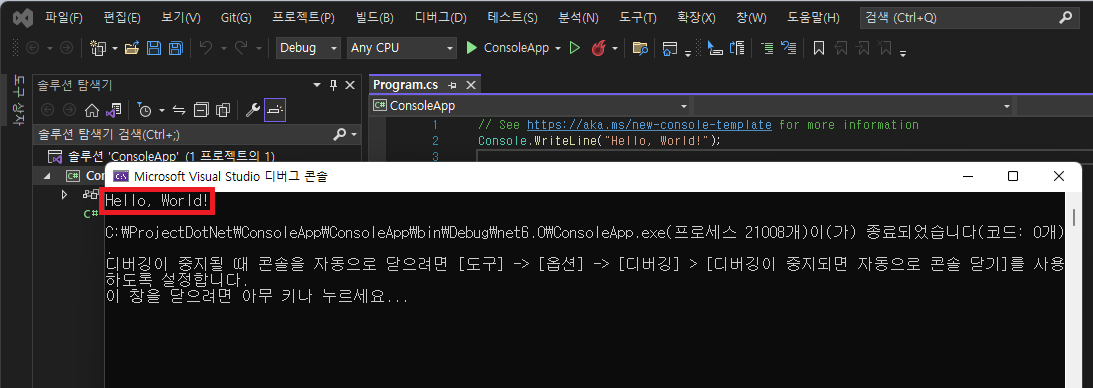Open the aka.ms new-console-template link

pyautogui.click(x=649, y=125)
